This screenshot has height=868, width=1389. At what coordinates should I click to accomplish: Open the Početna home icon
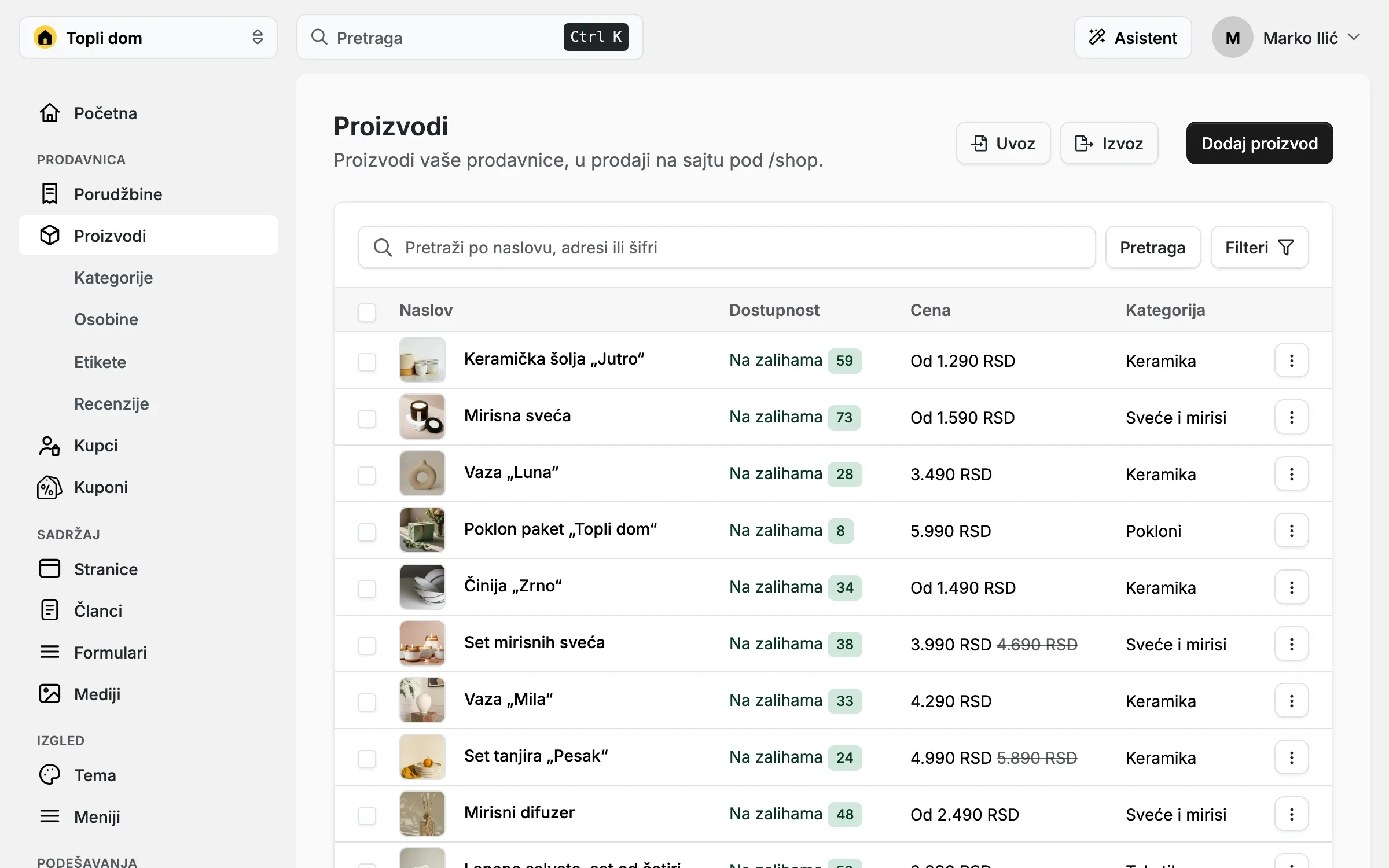pos(50,113)
